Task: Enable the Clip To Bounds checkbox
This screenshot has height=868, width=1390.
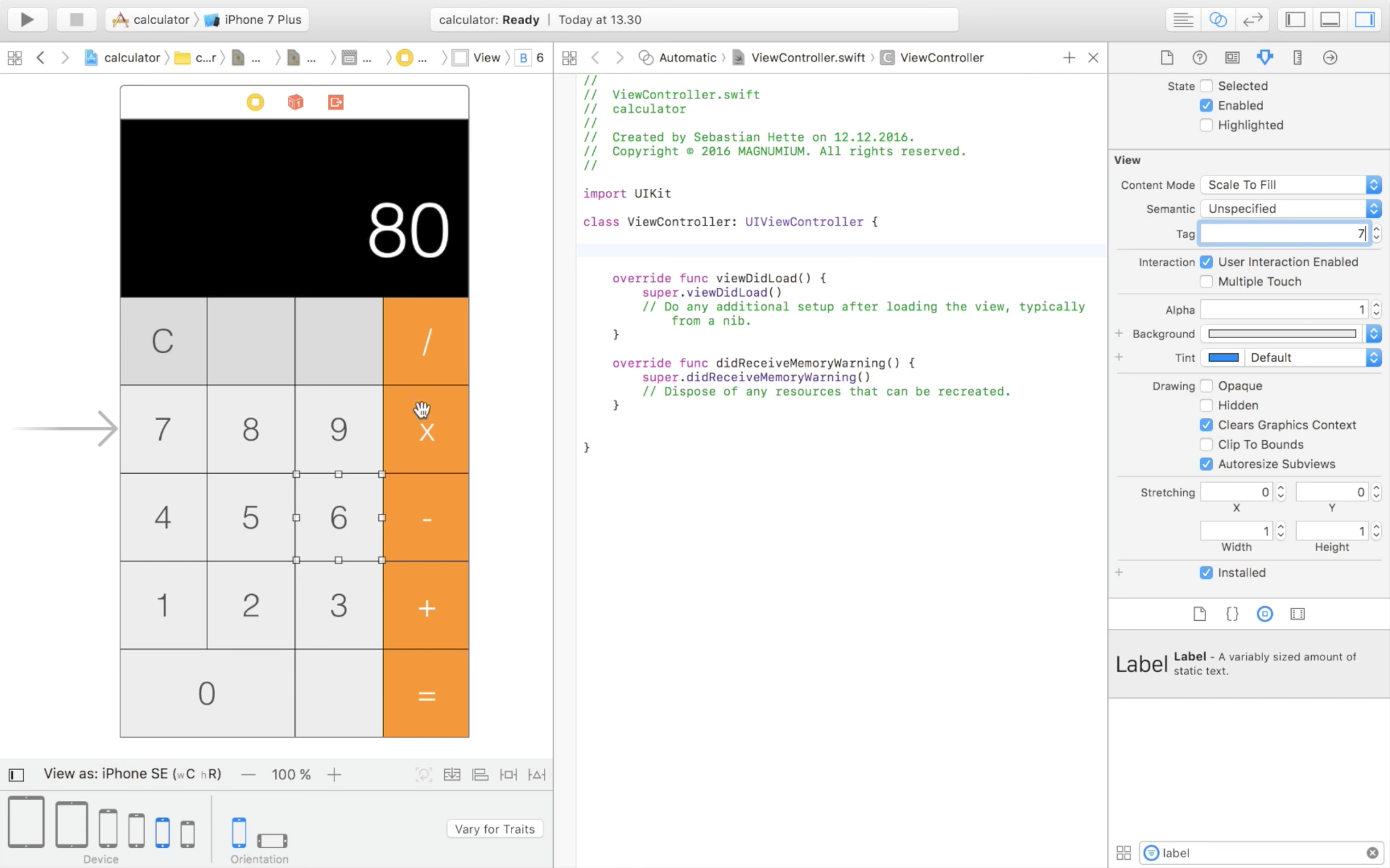Action: point(1206,444)
